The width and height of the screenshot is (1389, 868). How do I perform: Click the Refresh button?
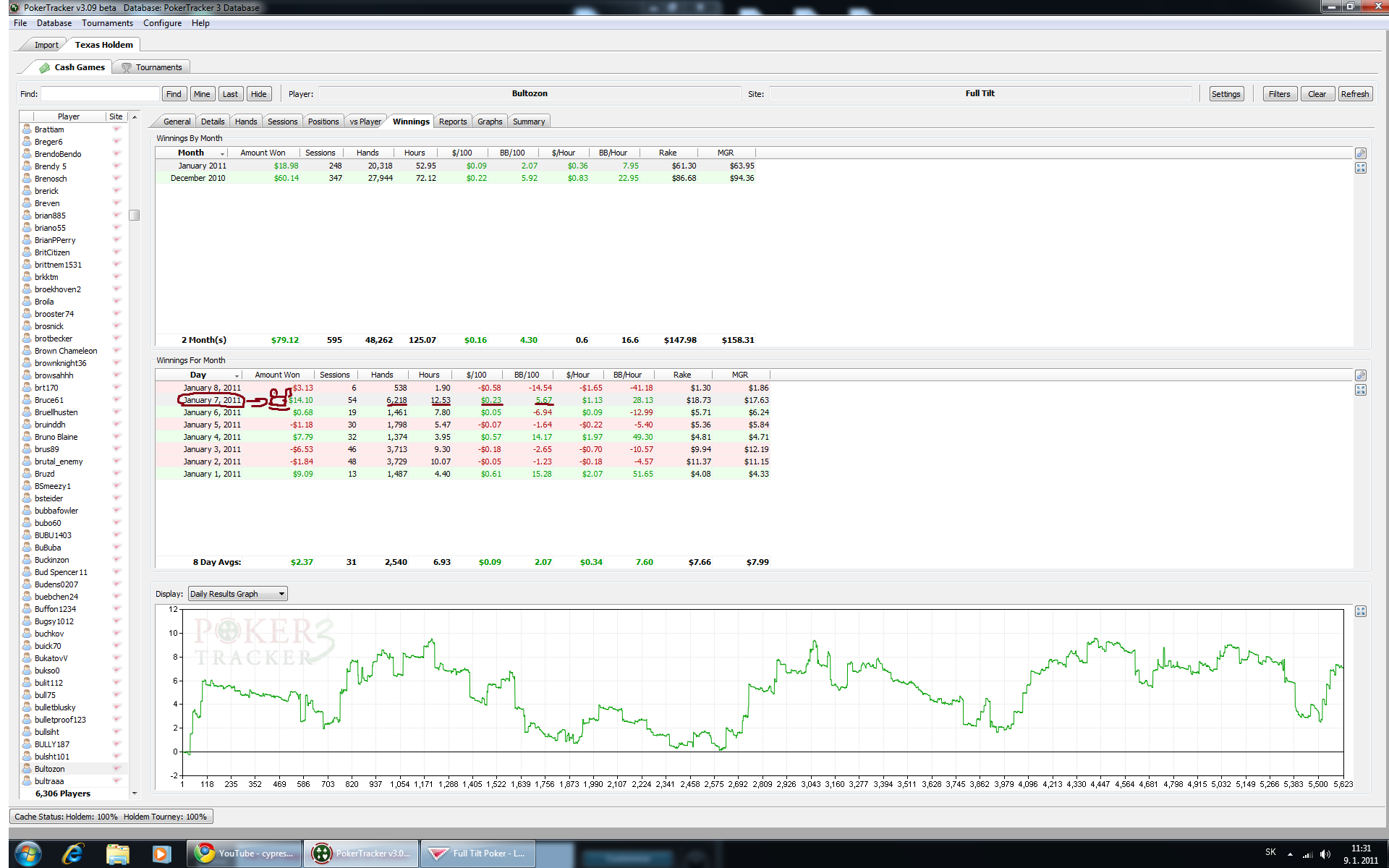pyautogui.click(x=1354, y=94)
